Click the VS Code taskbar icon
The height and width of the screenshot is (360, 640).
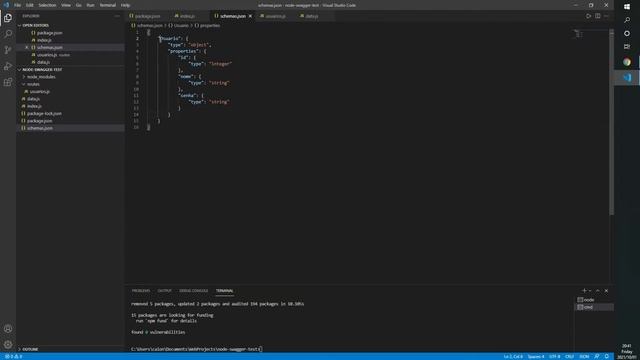coord(627,78)
